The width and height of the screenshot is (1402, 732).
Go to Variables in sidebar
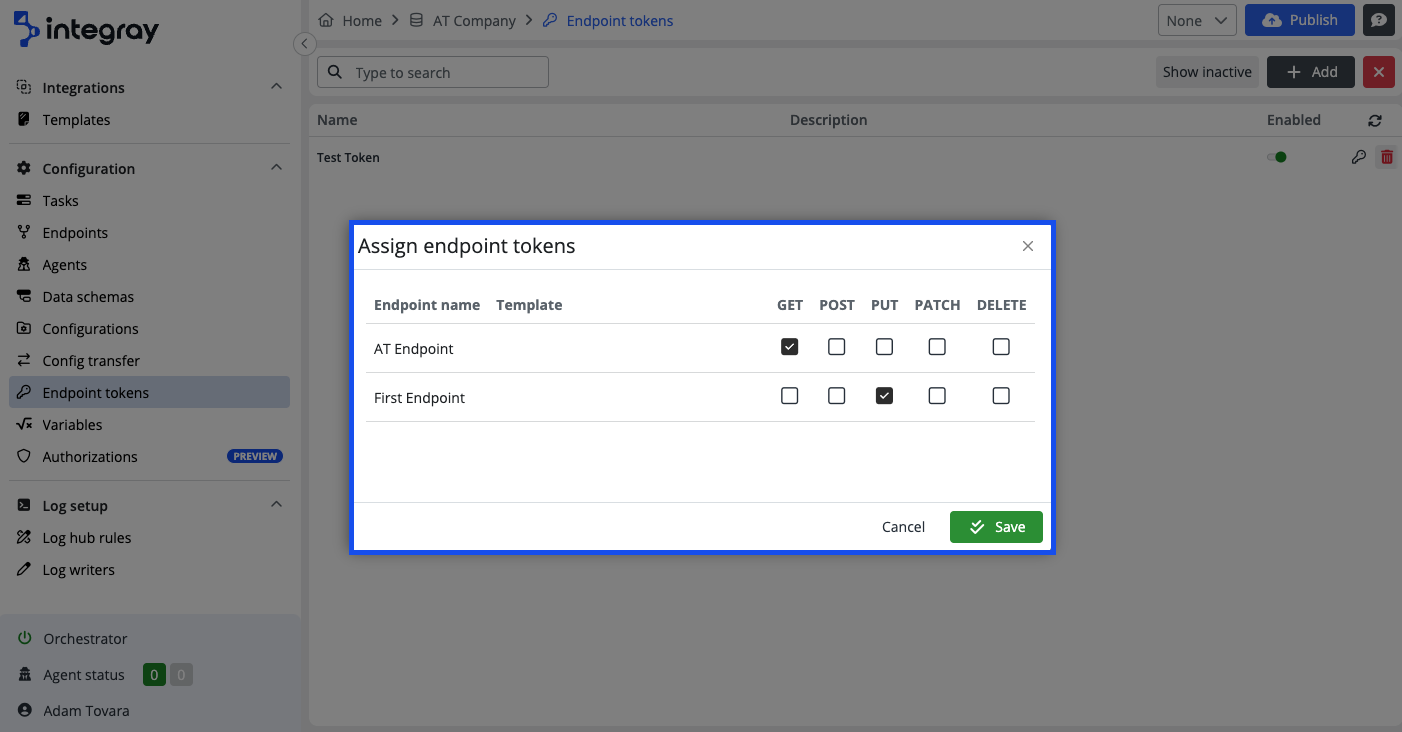click(x=72, y=425)
